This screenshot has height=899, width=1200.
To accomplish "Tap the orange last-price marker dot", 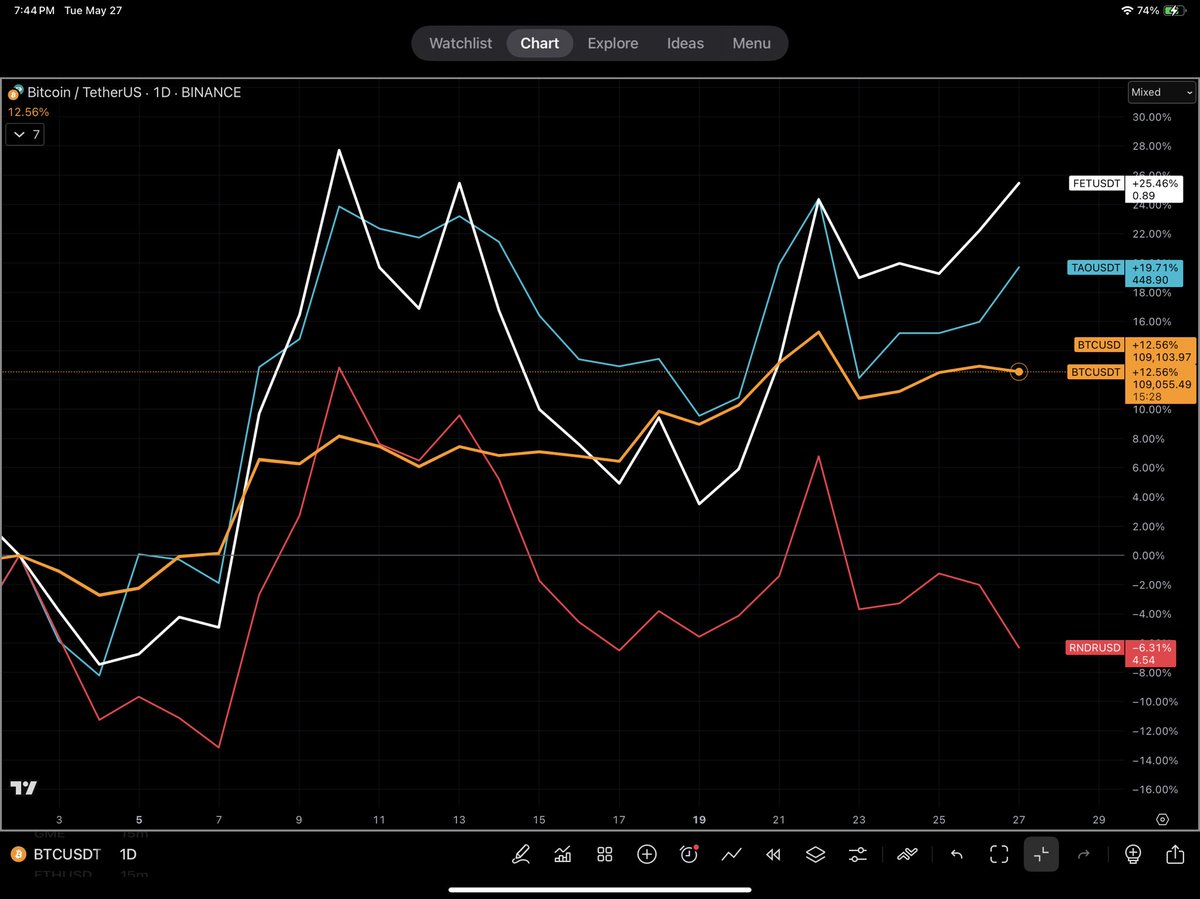I will click(x=1019, y=372).
